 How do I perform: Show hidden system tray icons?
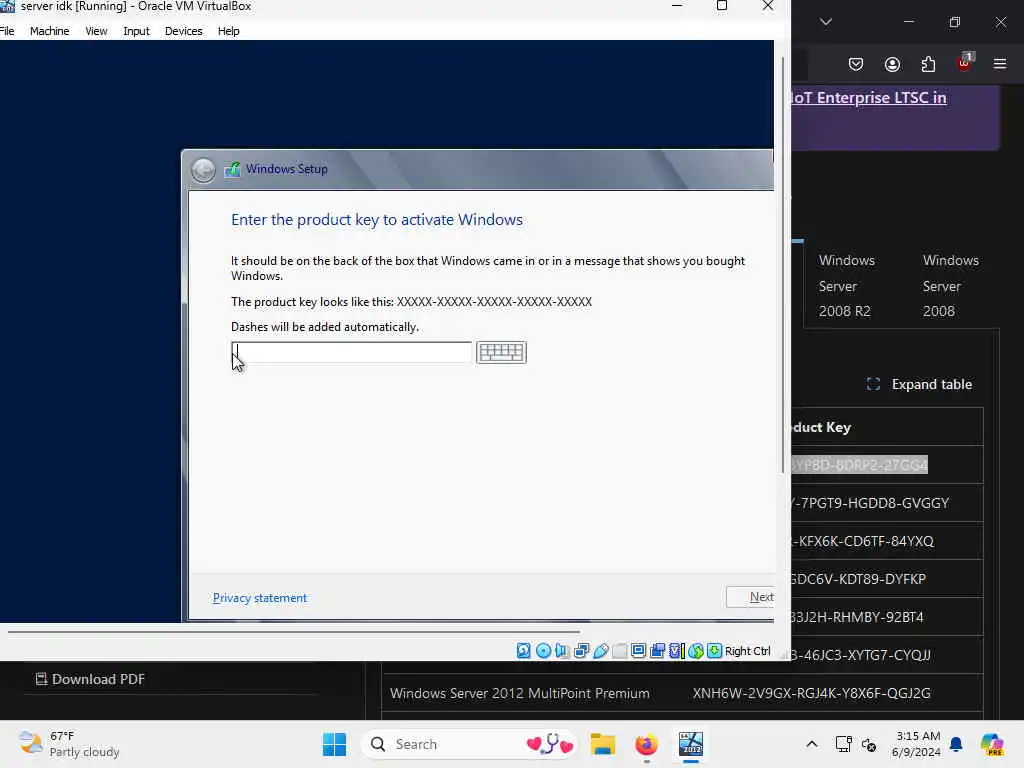[x=812, y=744]
